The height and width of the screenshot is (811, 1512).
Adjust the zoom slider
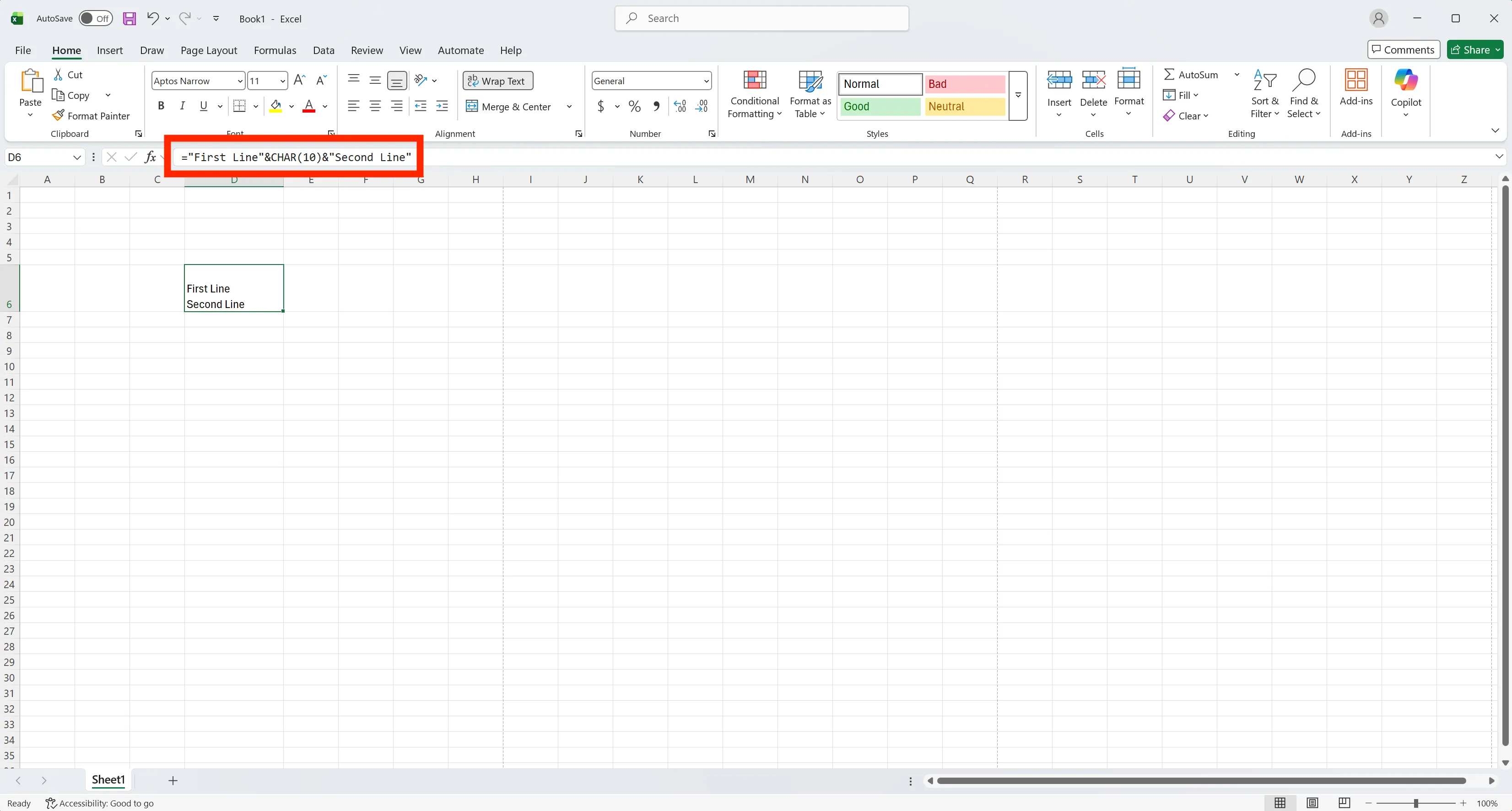click(x=1416, y=803)
